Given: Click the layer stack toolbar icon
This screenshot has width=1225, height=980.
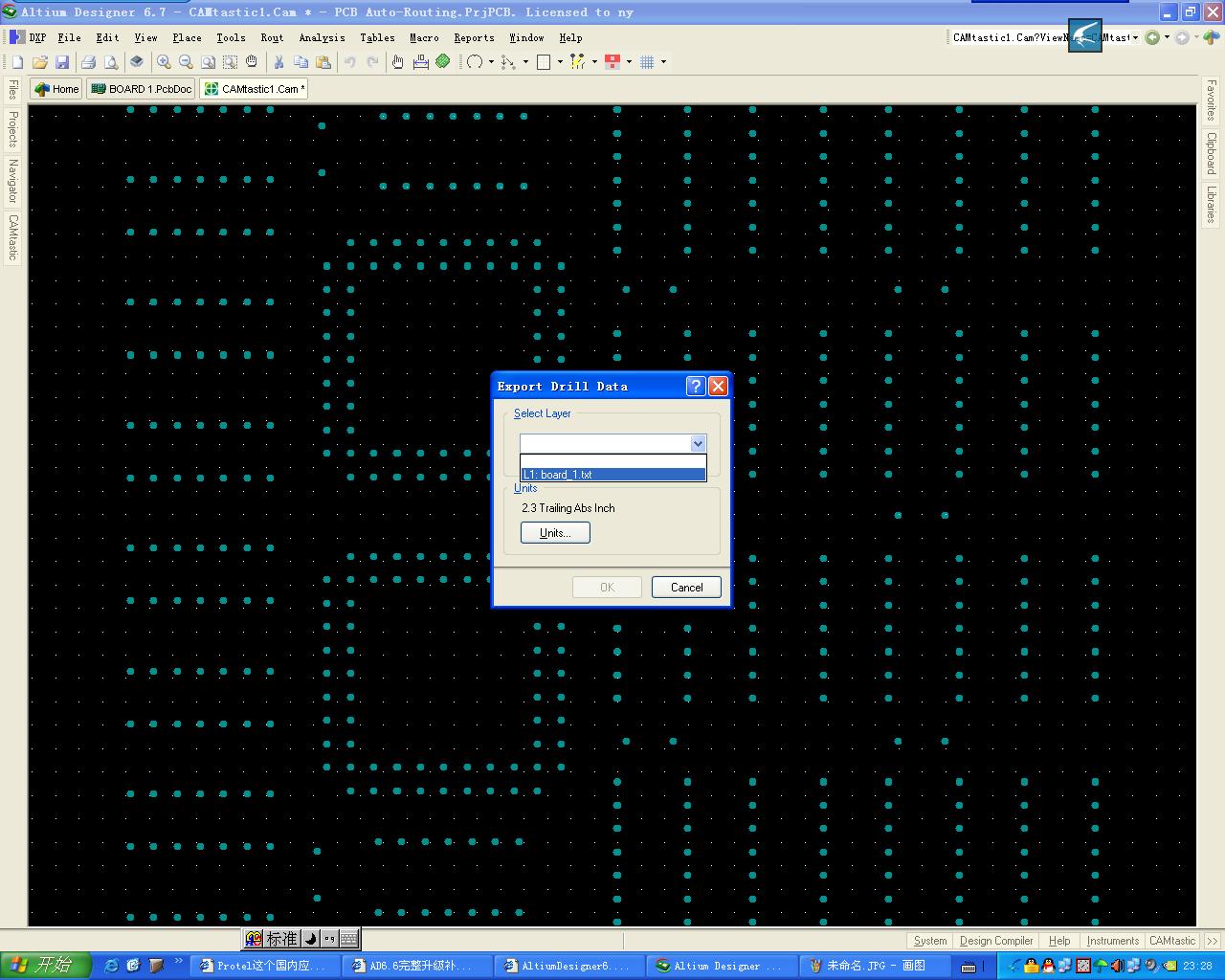Looking at the screenshot, I should (x=137, y=62).
